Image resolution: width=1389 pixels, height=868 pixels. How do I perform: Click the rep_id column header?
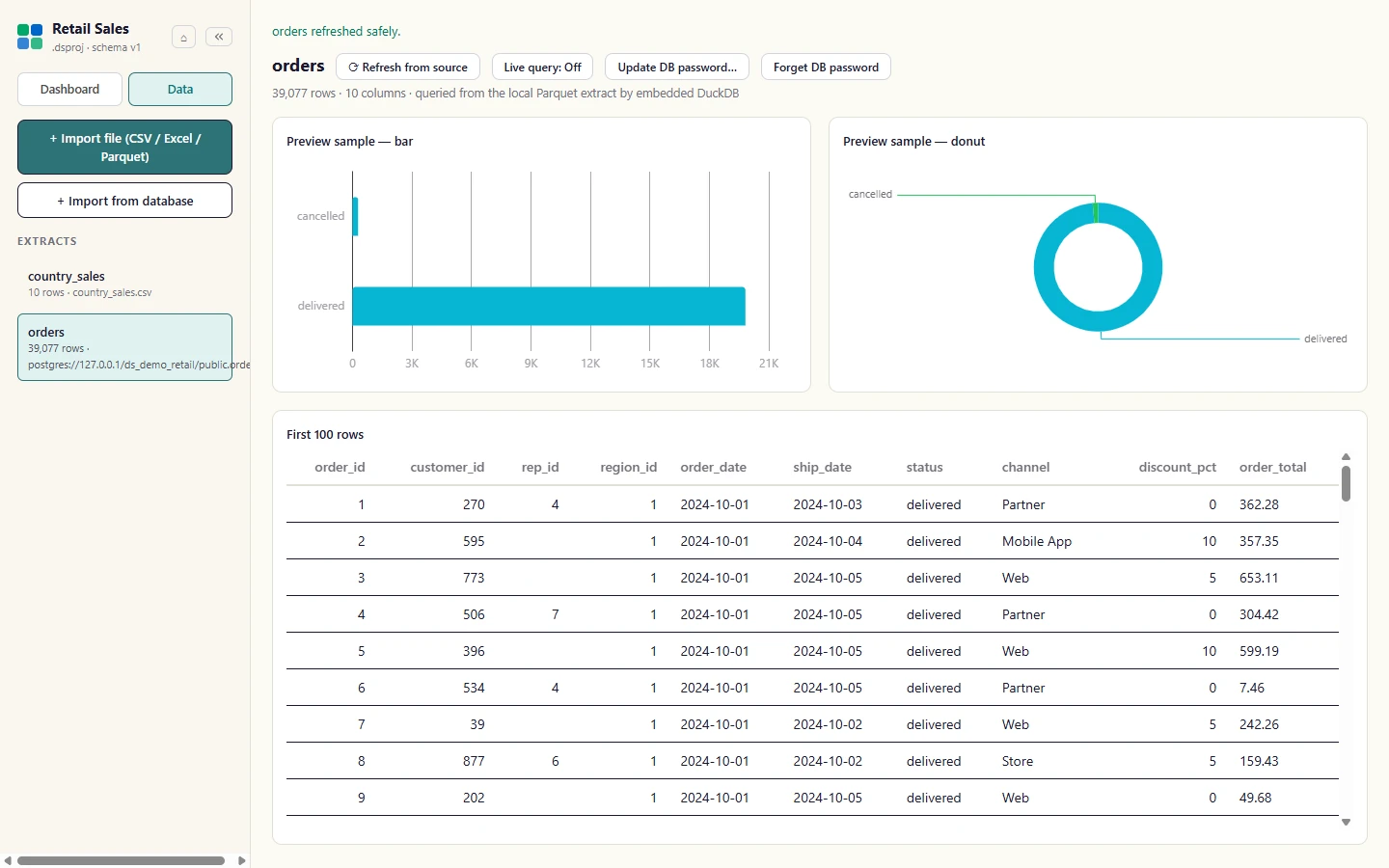click(540, 467)
